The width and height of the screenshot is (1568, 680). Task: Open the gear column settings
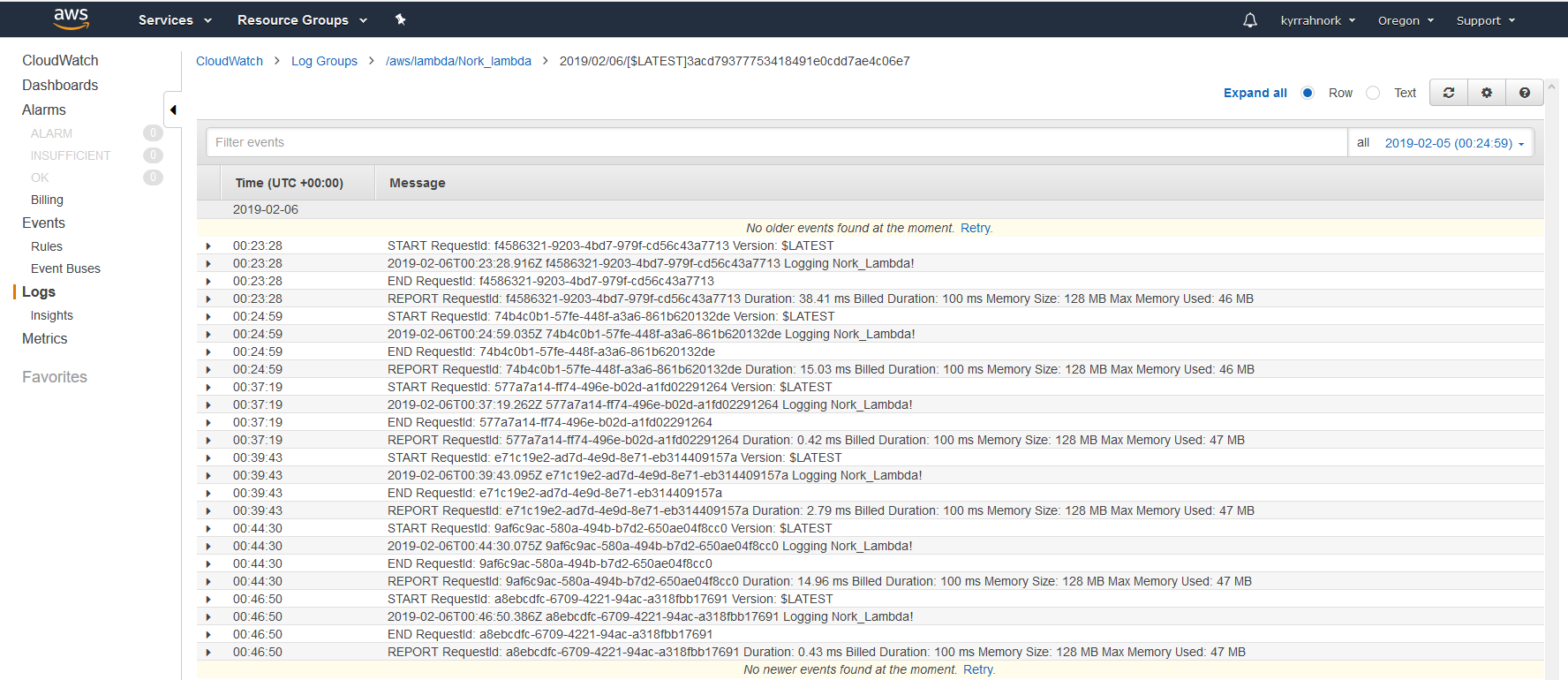[1487, 93]
